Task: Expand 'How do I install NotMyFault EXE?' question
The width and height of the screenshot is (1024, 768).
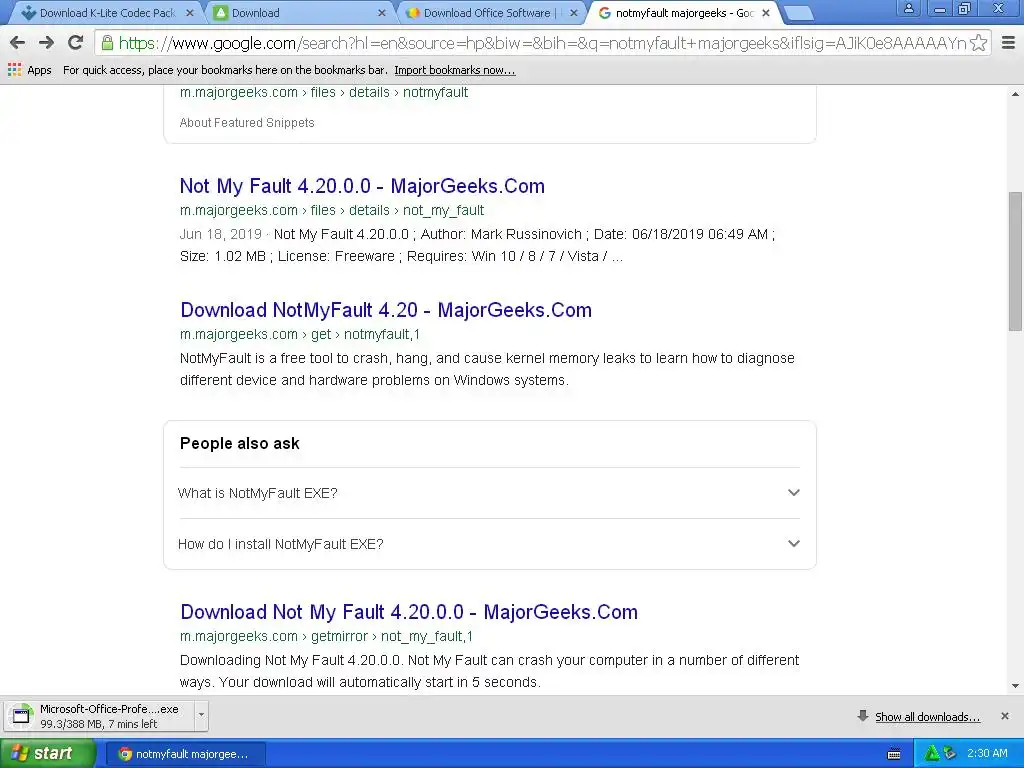Action: pos(489,544)
